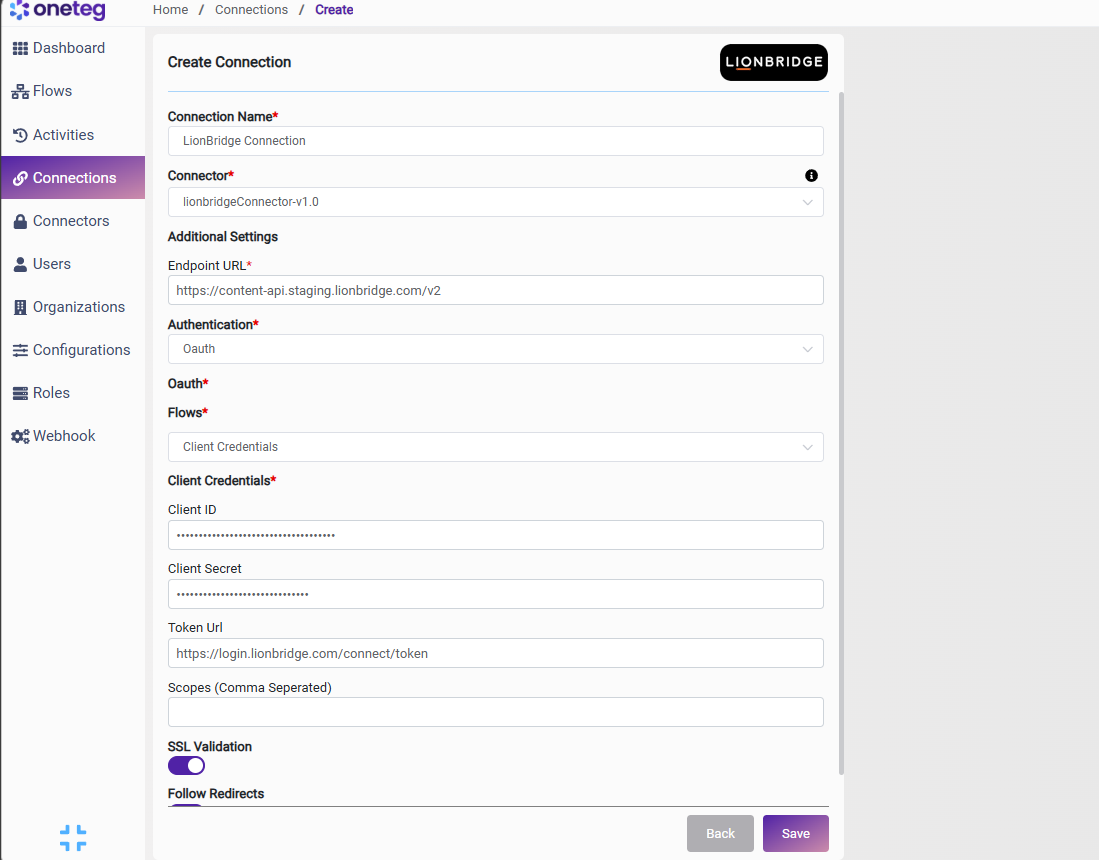Click the Back button

coord(720,833)
